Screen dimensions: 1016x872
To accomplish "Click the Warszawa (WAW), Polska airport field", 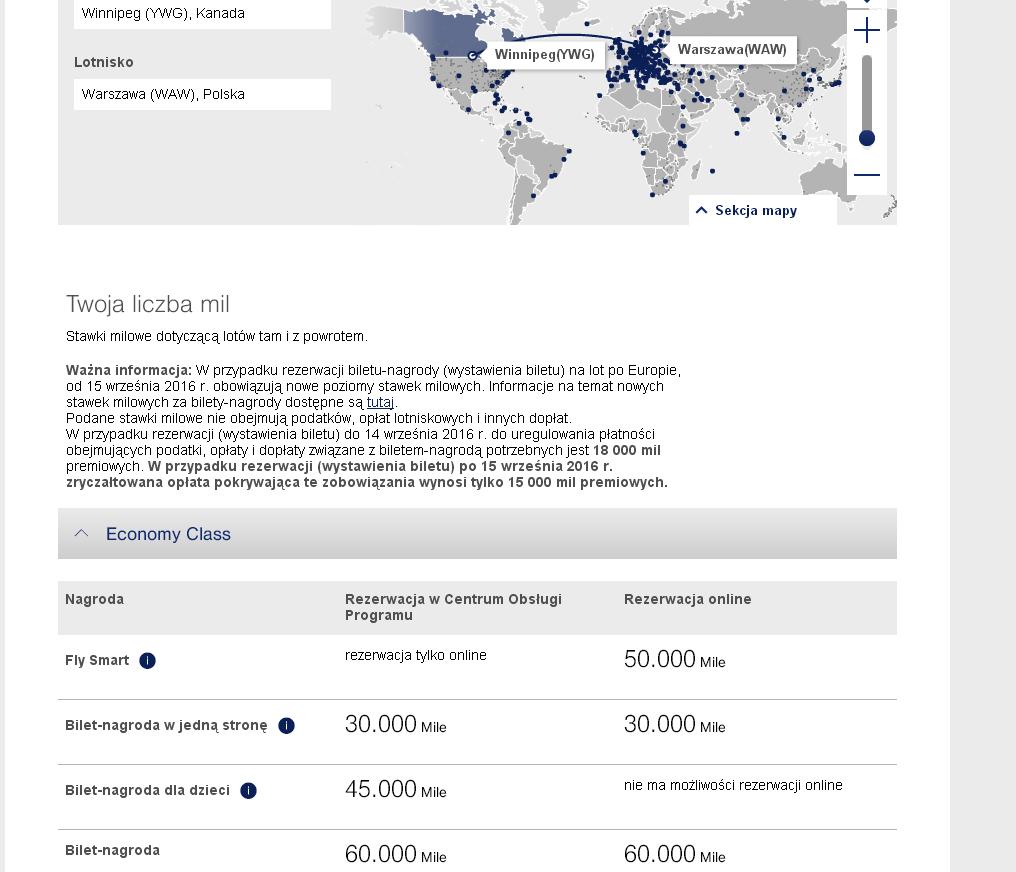I will click(202, 95).
